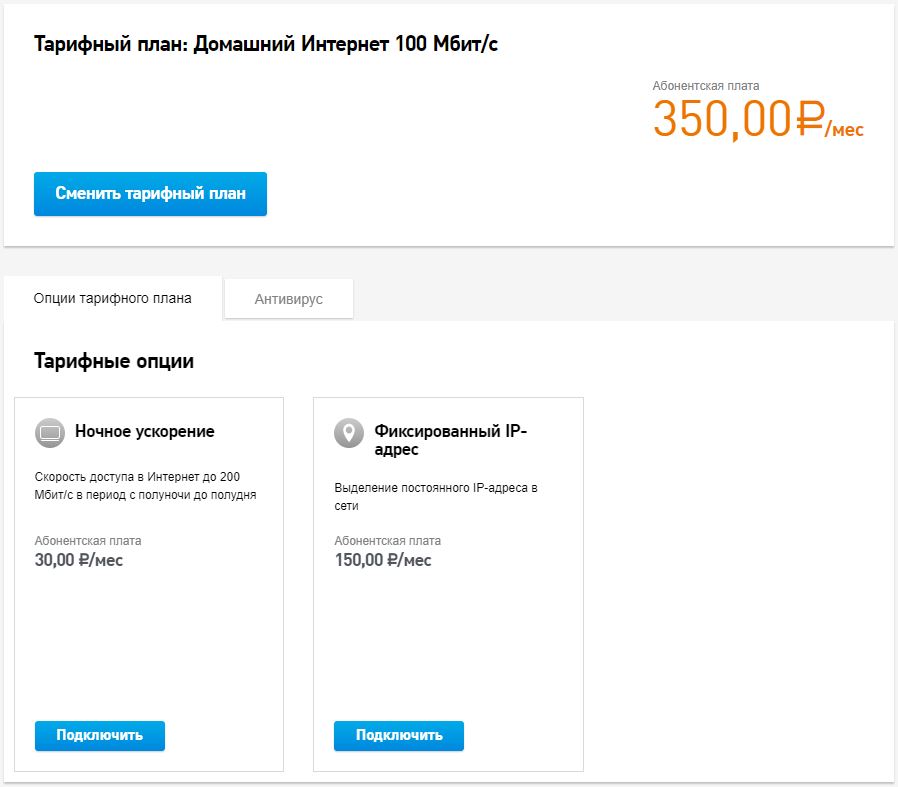Open the Ночное ускорение option title
Screen dimensions: 898x787
click(x=145, y=431)
